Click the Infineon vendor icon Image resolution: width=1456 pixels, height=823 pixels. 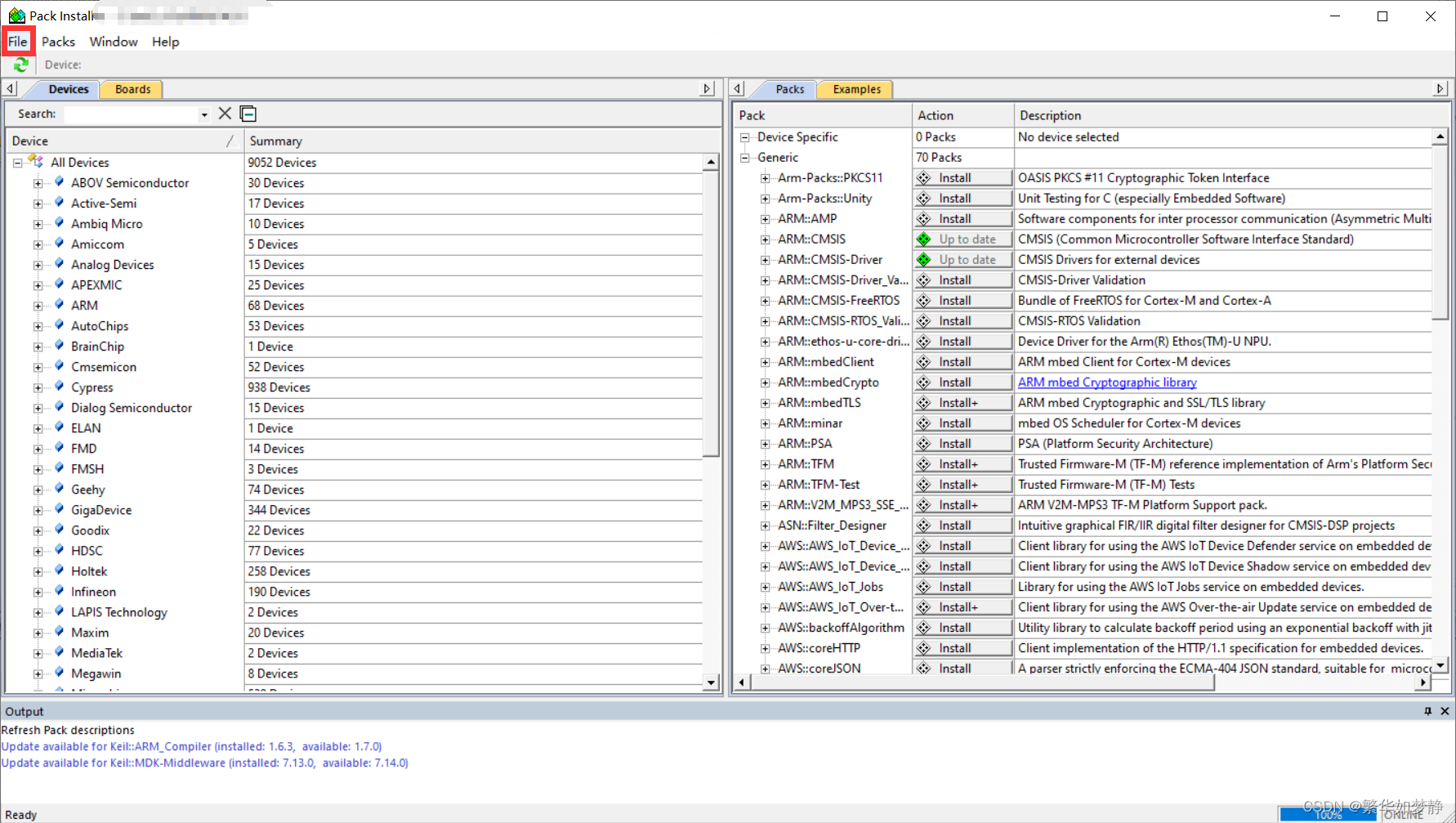pyautogui.click(x=59, y=591)
